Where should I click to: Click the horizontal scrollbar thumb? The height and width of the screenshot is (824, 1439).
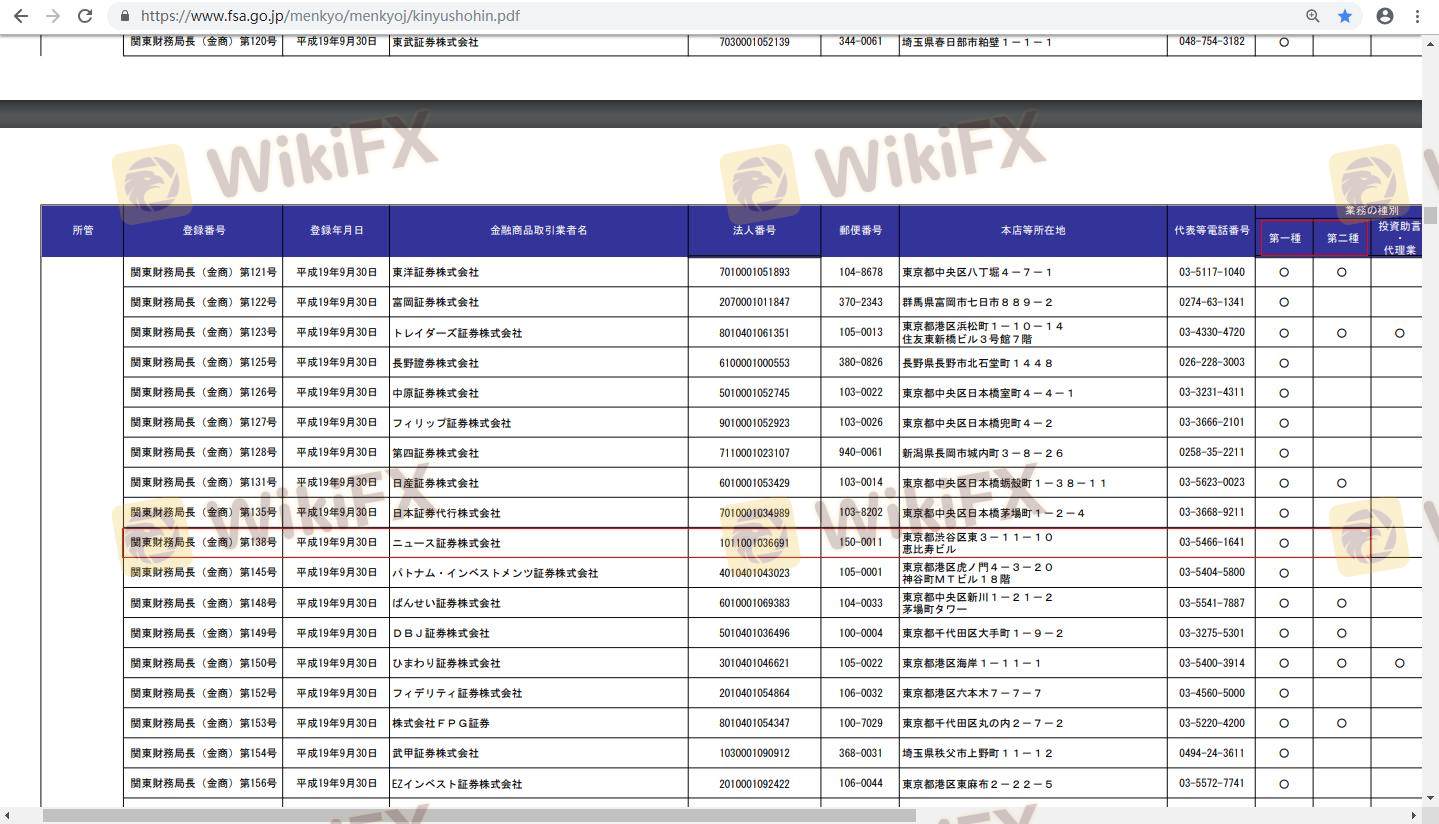tap(479, 816)
